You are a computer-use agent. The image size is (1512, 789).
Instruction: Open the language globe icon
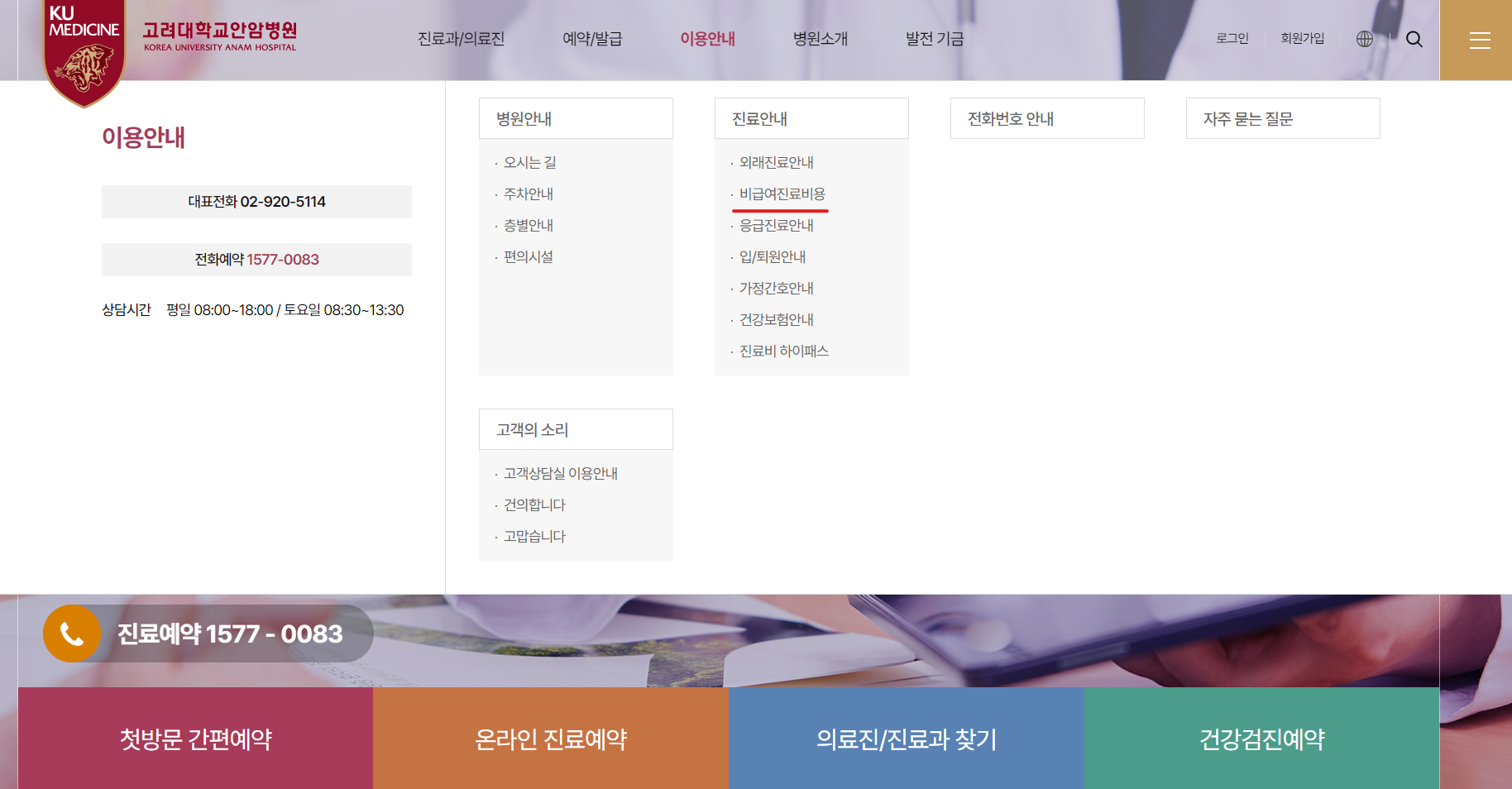pyautogui.click(x=1365, y=39)
